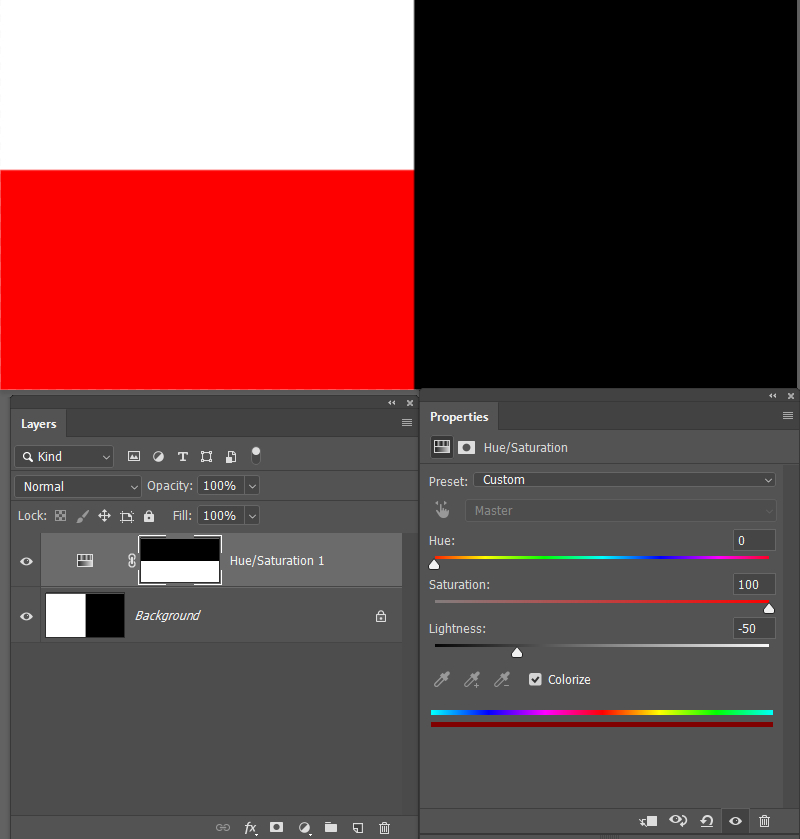Open the Kind filter dropdown
The width and height of the screenshot is (800, 839).
click(64, 456)
